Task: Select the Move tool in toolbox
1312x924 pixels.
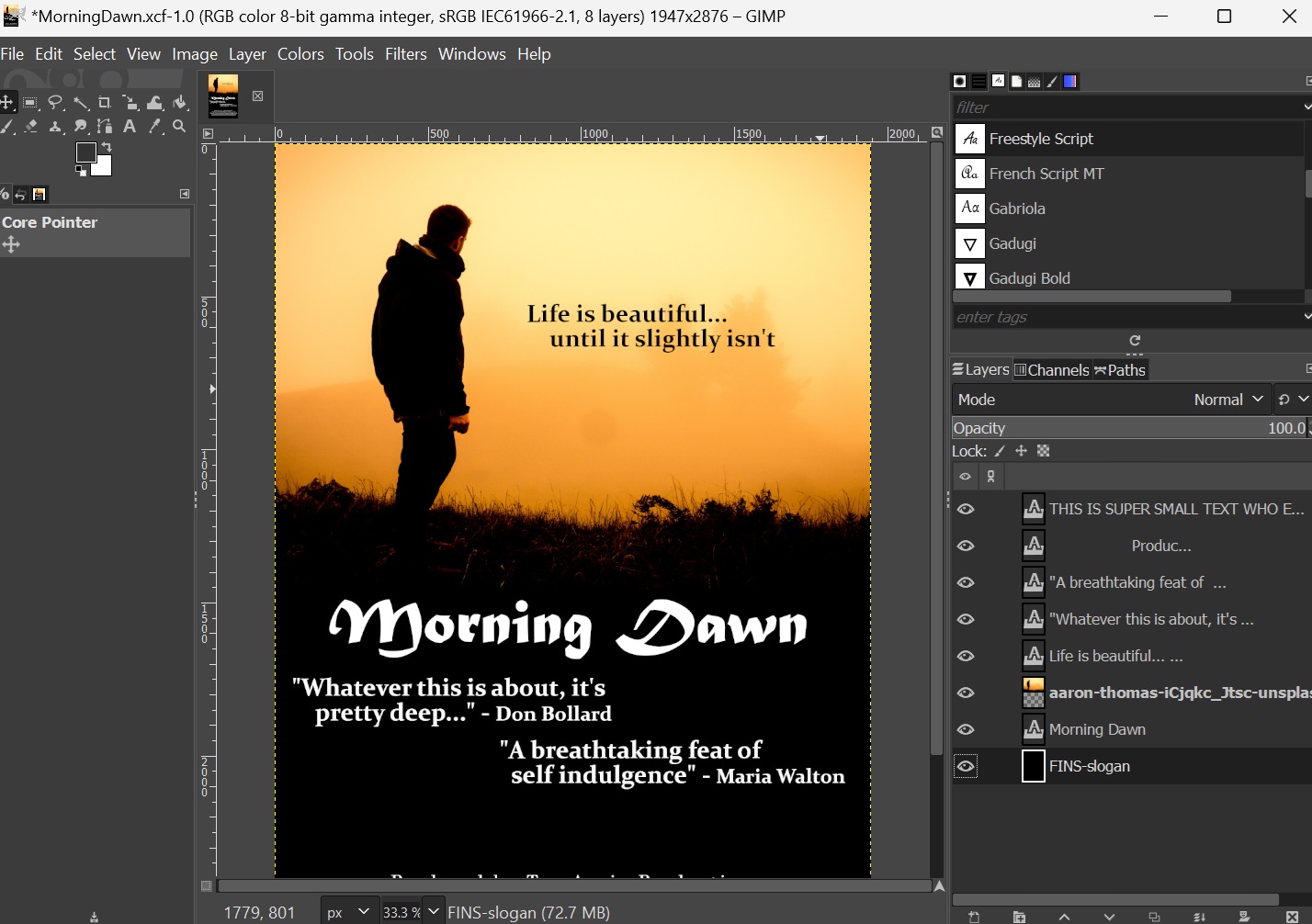Action: click(x=7, y=102)
